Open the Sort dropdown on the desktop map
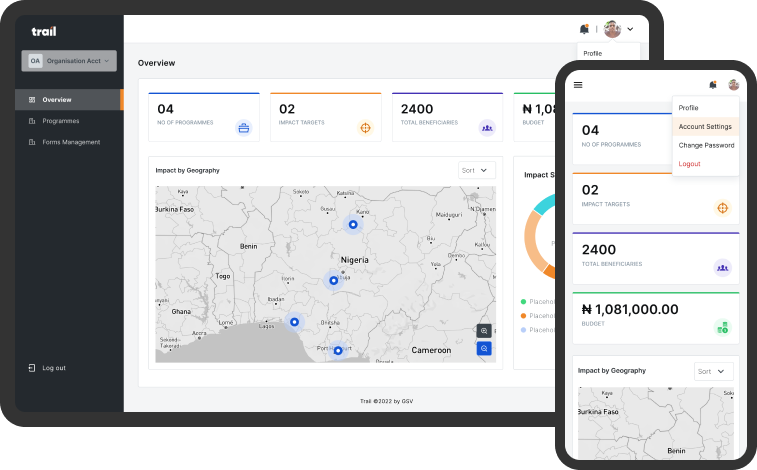The width and height of the screenshot is (757, 470). 476,170
